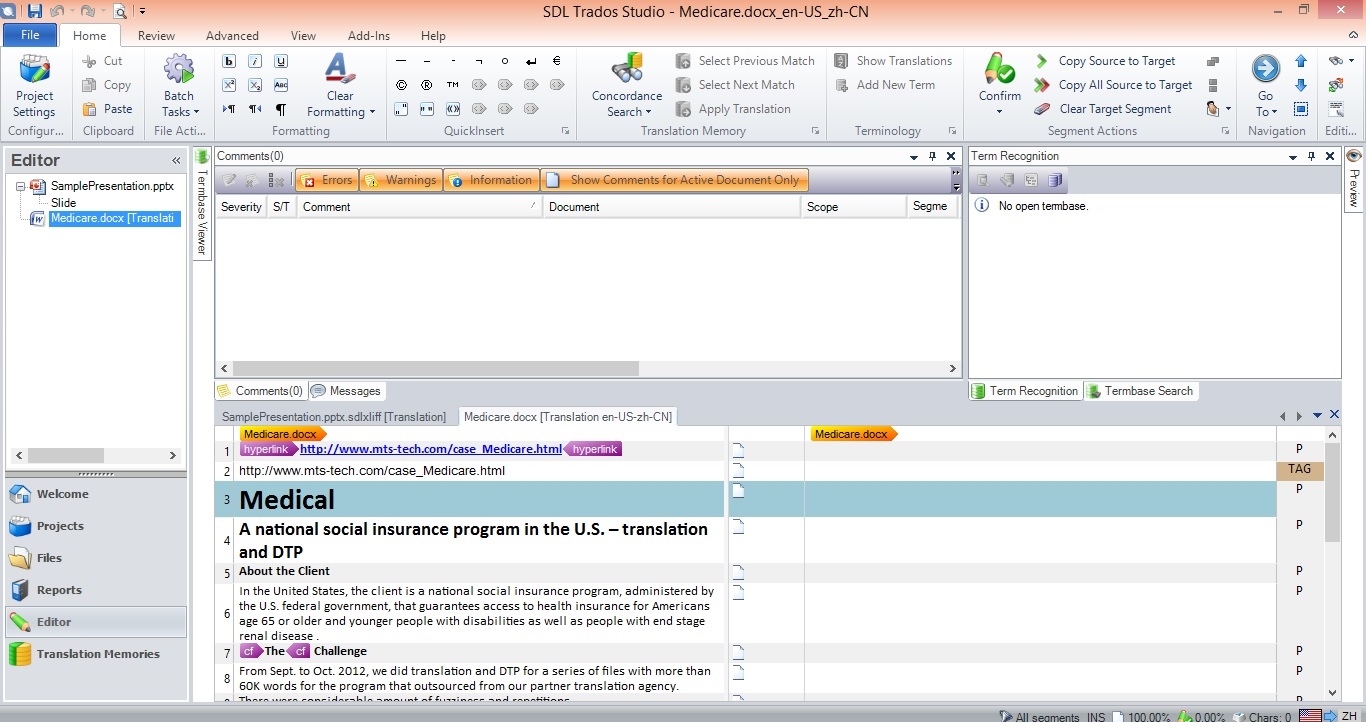
Task: Switch to Termbase Search tab
Action: (1140, 391)
